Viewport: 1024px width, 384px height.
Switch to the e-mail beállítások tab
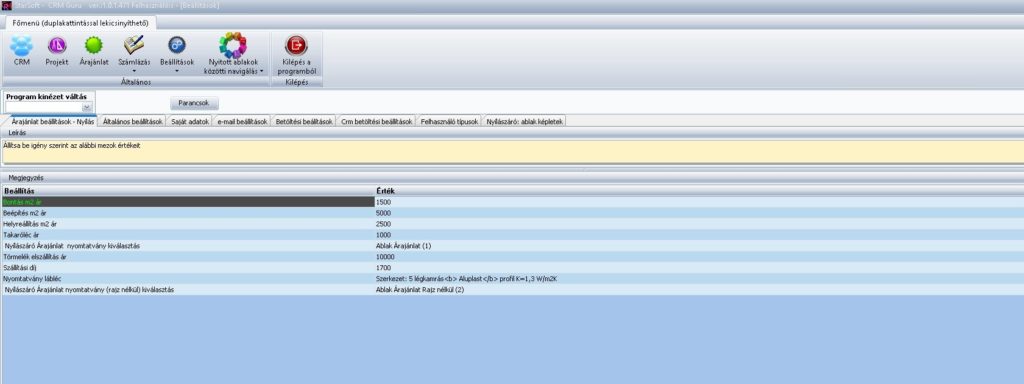(x=242, y=121)
